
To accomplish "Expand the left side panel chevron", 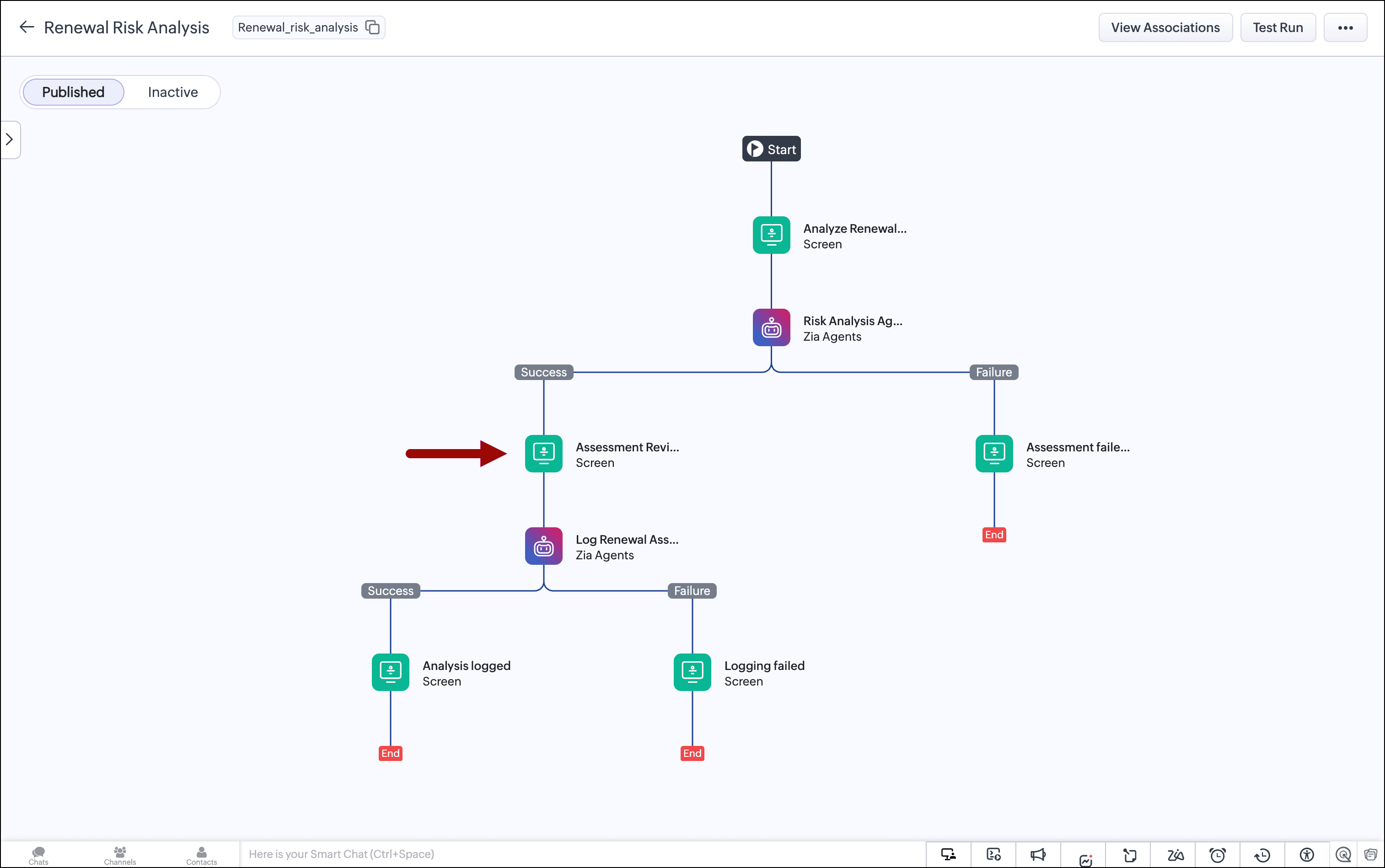I will (10, 139).
